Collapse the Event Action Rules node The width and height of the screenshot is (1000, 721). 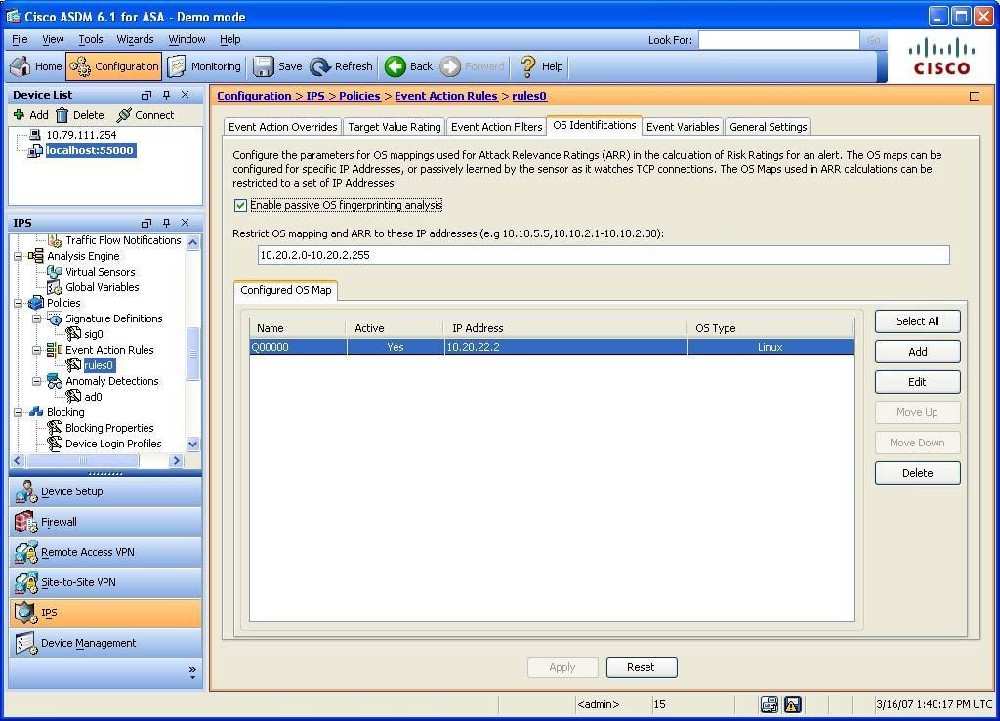click(36, 350)
